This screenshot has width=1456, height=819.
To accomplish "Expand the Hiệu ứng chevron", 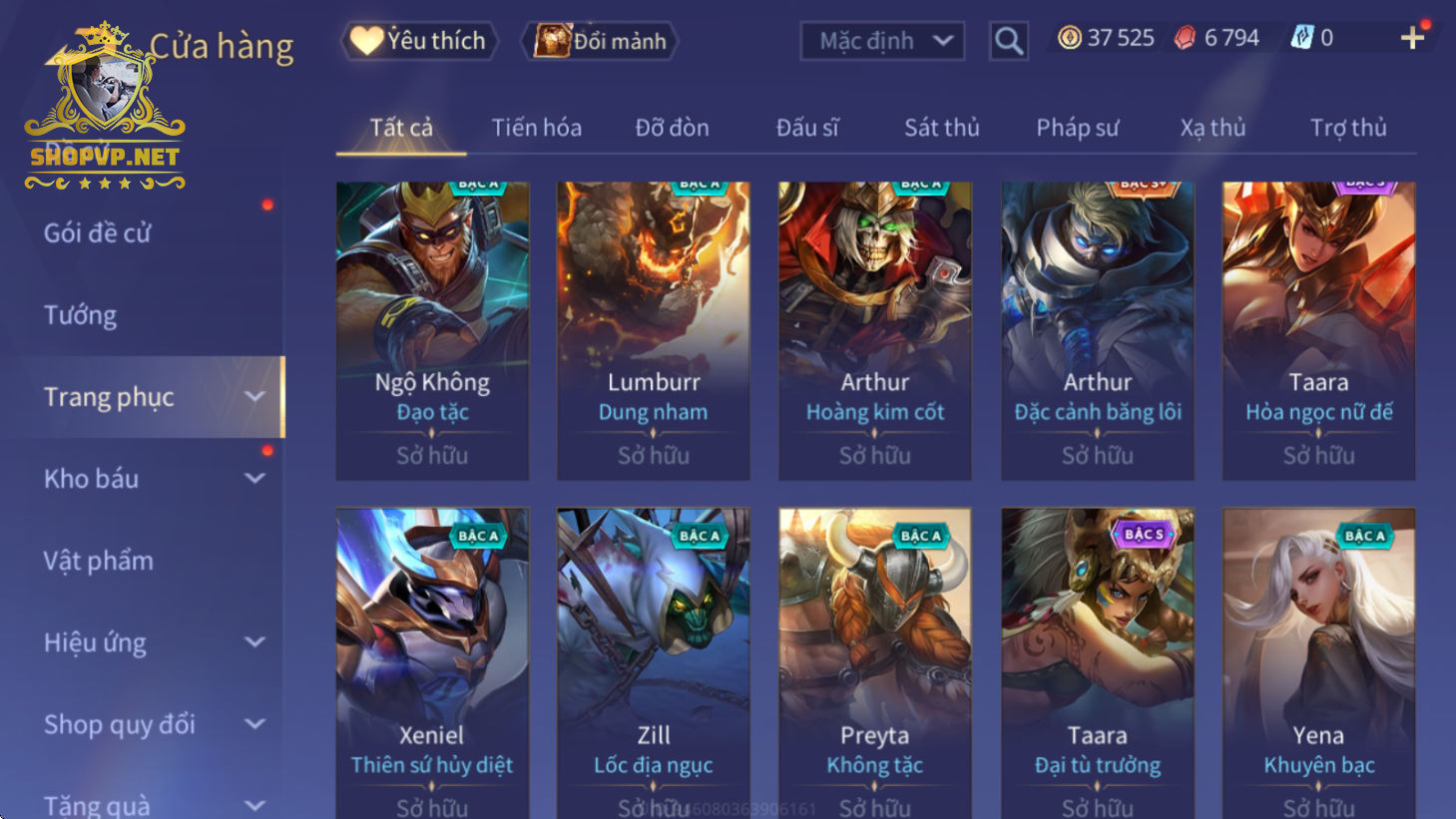I will tap(255, 642).
